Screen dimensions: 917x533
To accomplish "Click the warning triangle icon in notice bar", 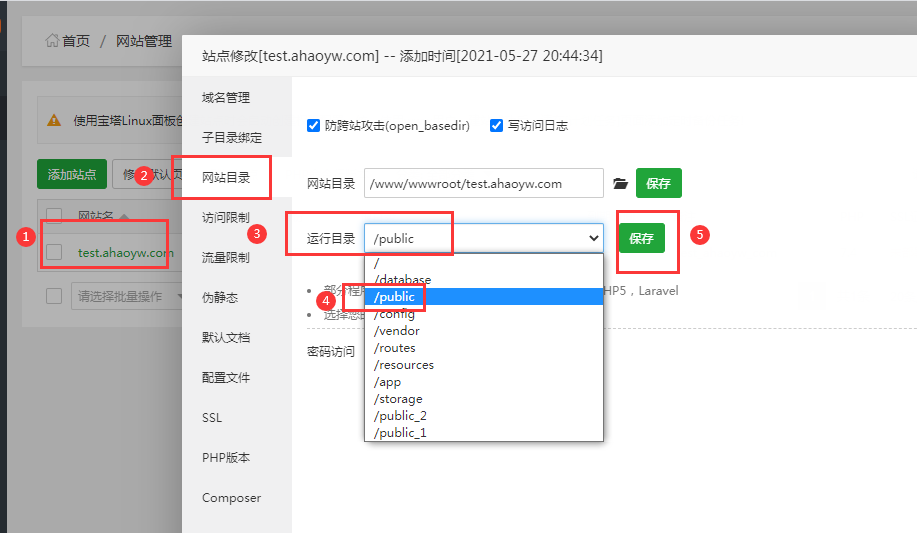I will (54, 120).
